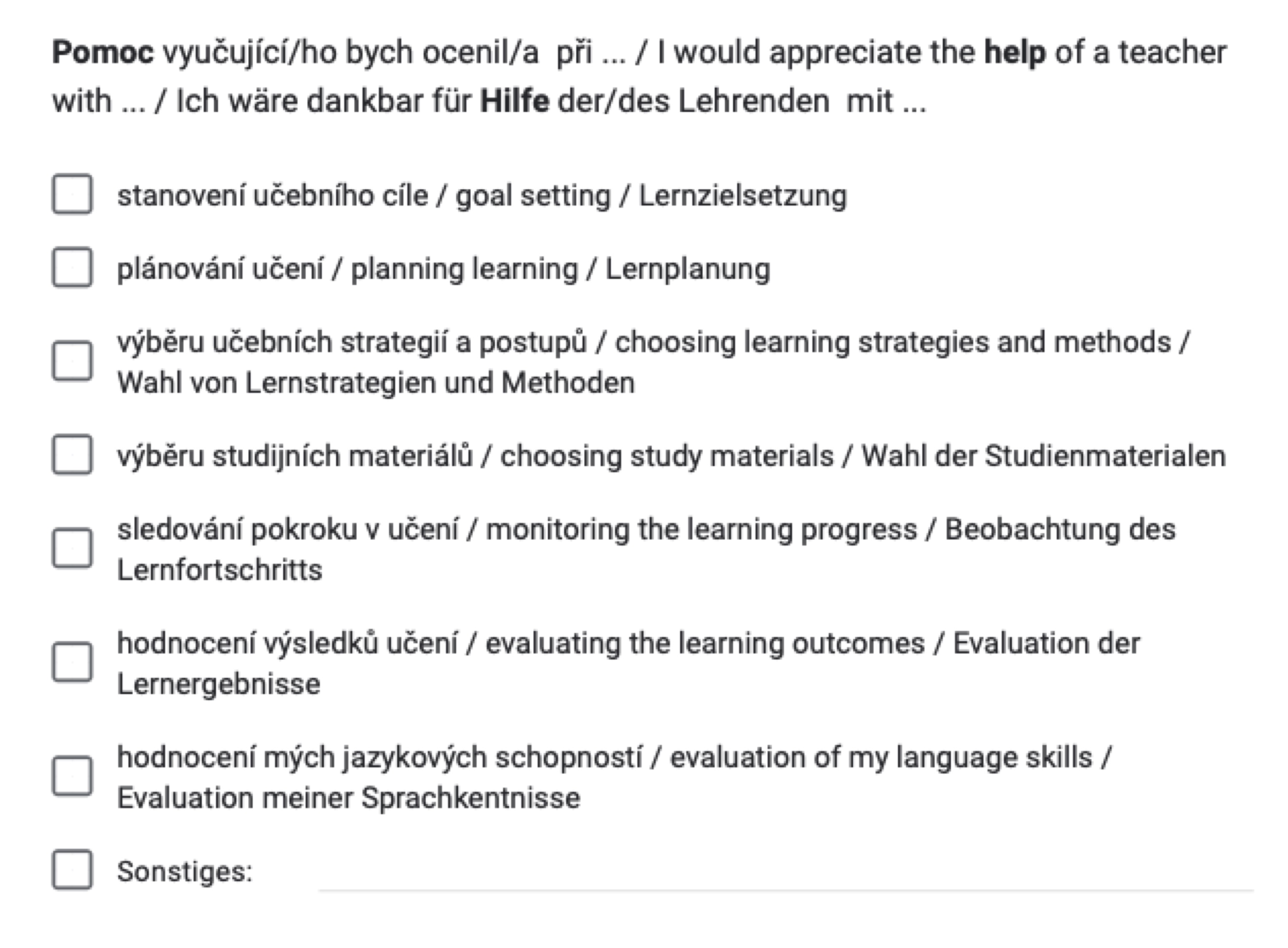
Task: Click the 'Sonstiges:' label text
Action: [x=184, y=871]
